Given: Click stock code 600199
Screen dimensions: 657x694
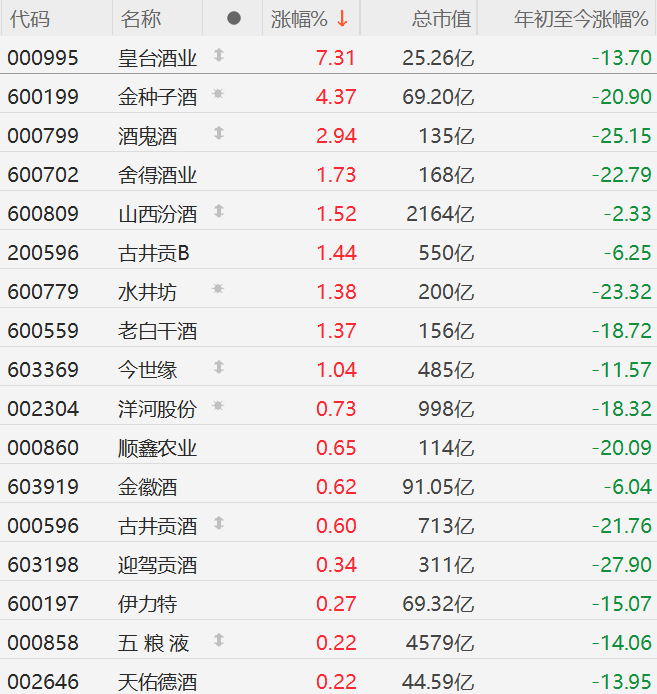Looking at the screenshot, I should tap(43, 97).
